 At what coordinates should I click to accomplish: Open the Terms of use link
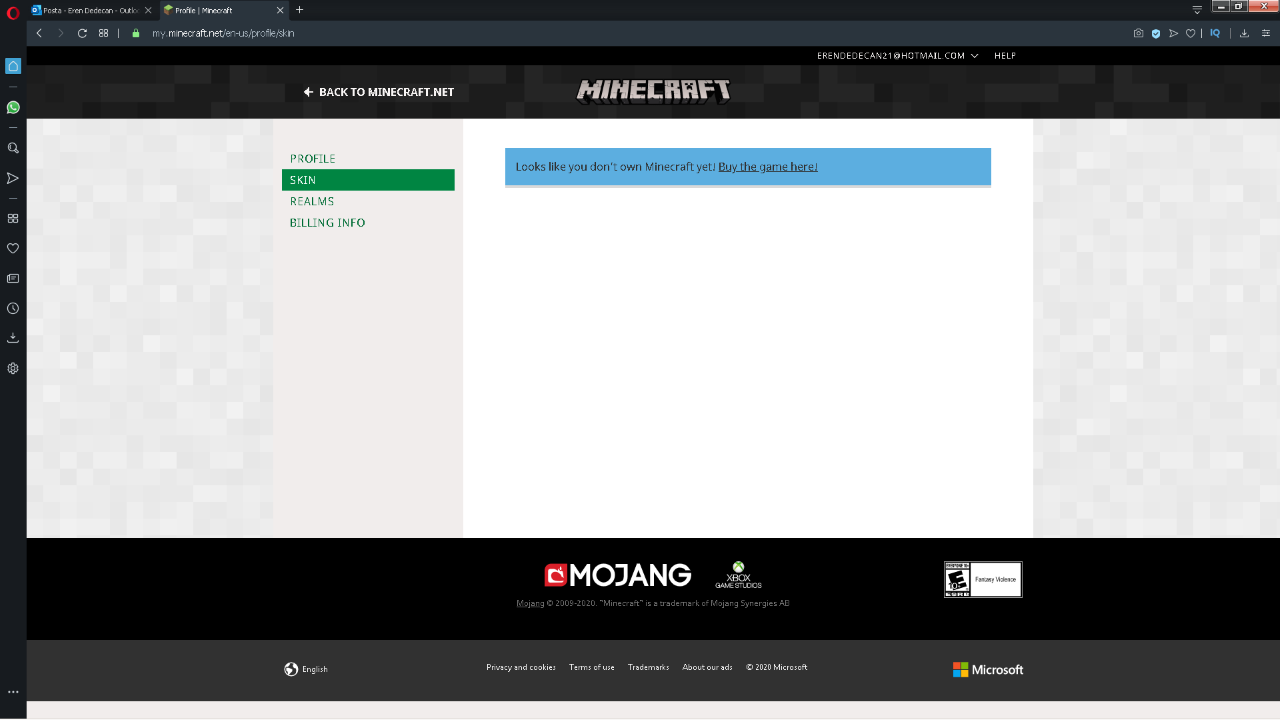(x=592, y=667)
